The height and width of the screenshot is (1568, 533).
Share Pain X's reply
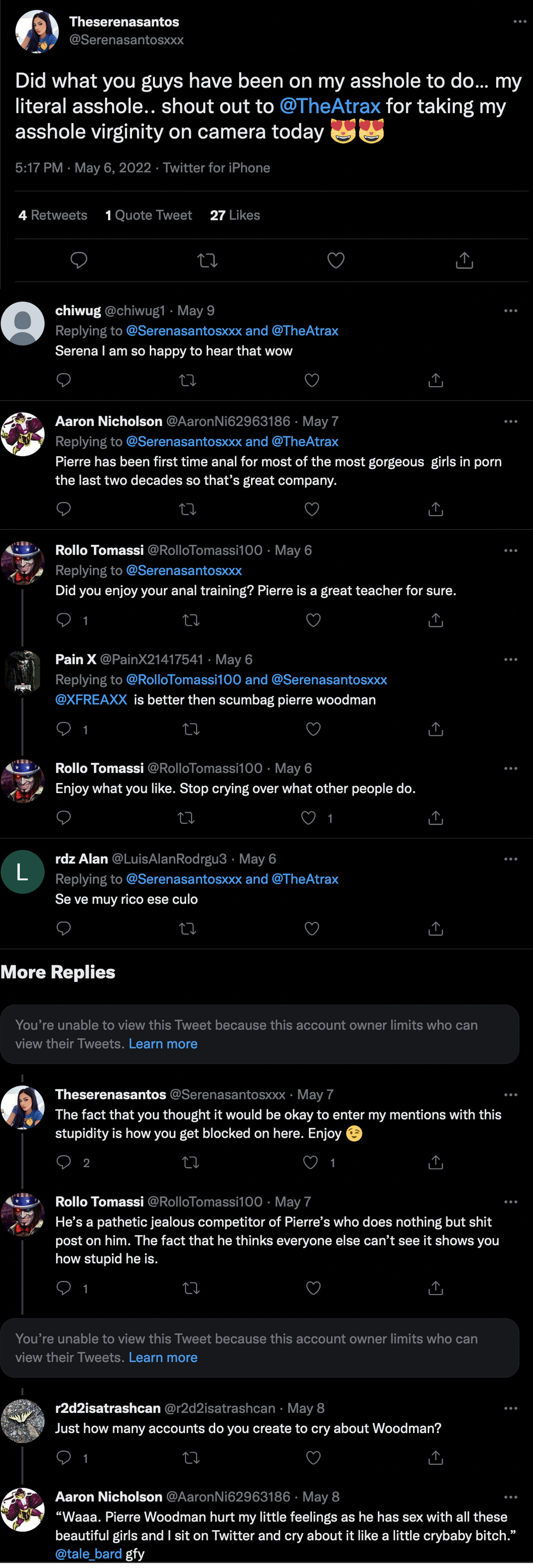point(436,729)
